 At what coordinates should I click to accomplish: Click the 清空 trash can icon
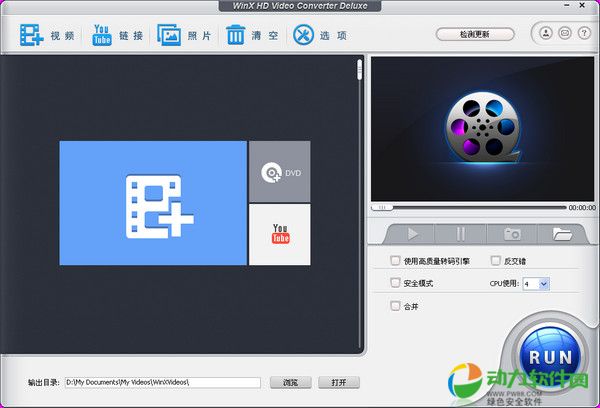pyautogui.click(x=236, y=36)
